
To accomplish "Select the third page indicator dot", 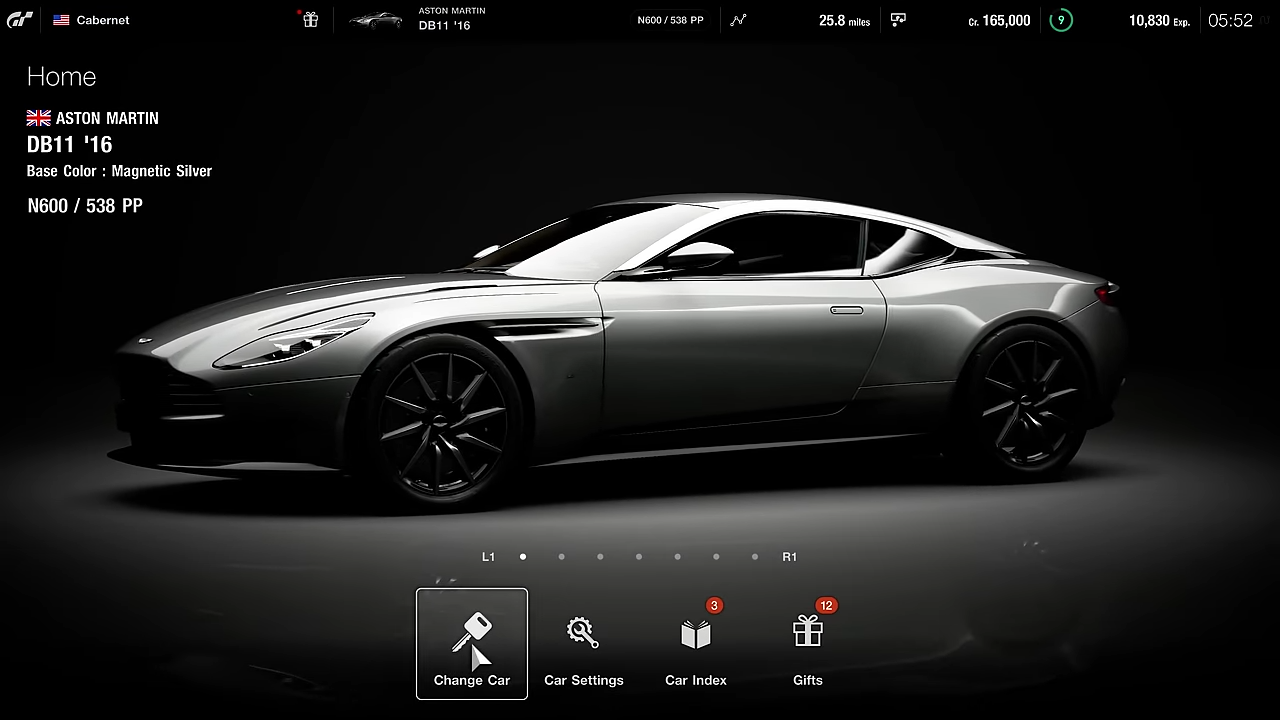I will (x=600, y=557).
